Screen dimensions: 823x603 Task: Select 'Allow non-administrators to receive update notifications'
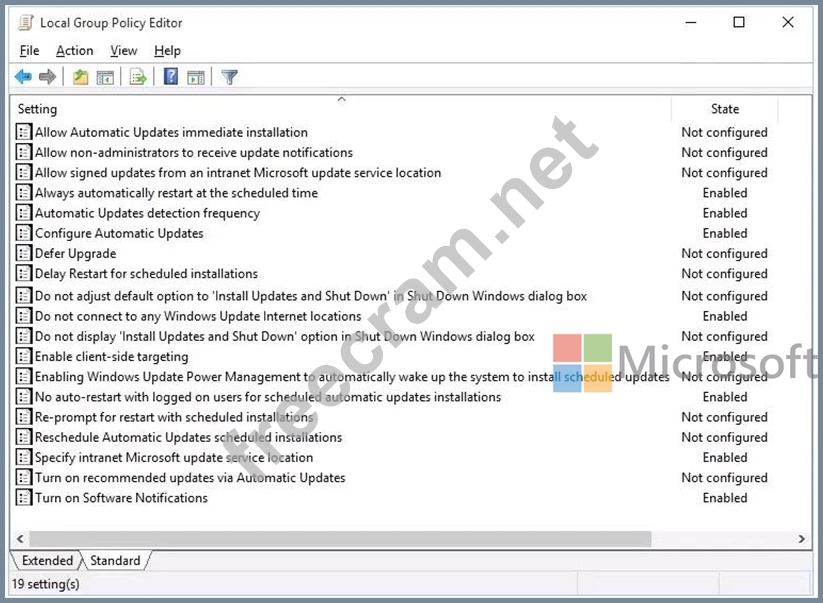[x=194, y=152]
